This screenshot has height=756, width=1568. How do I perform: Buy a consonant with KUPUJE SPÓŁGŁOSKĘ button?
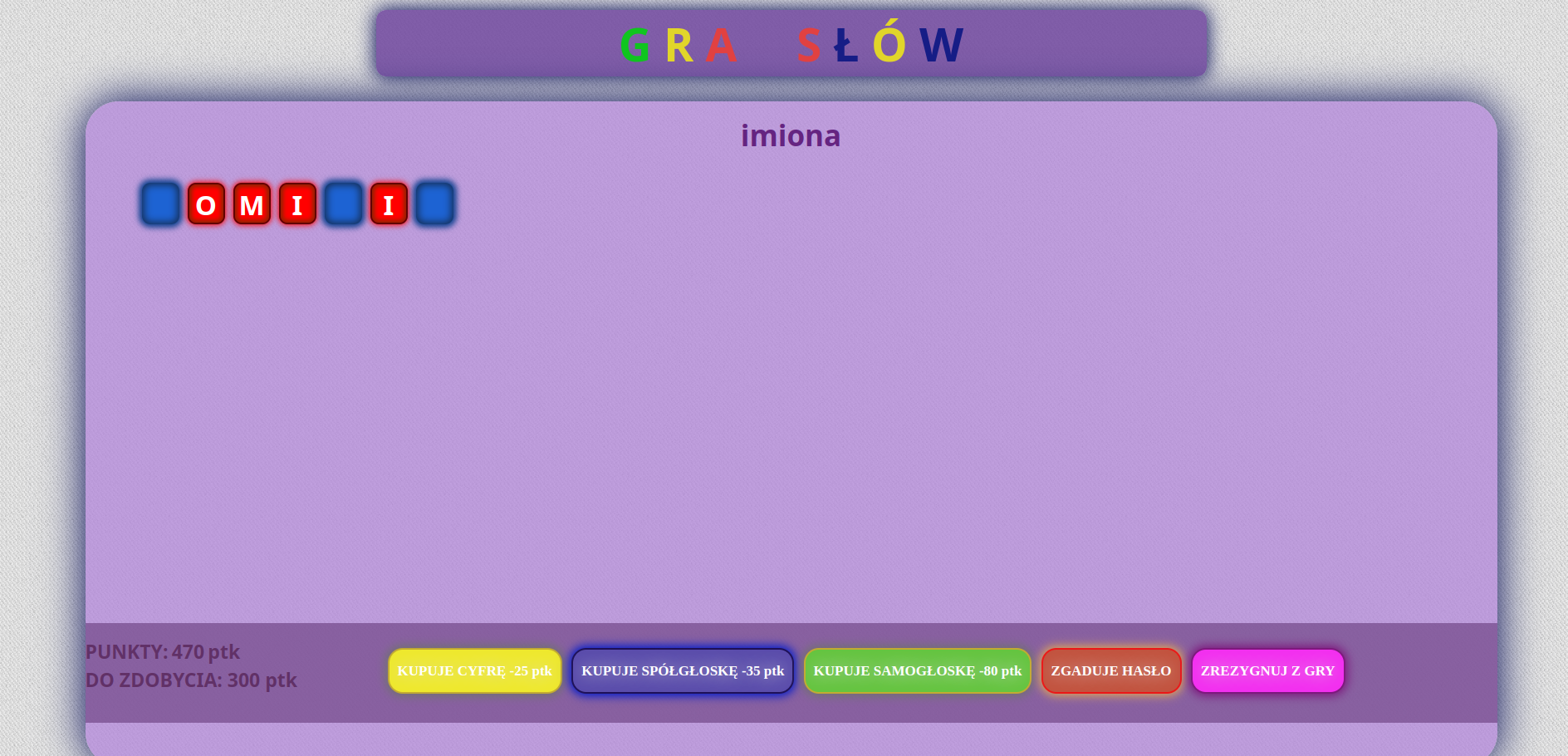point(682,670)
